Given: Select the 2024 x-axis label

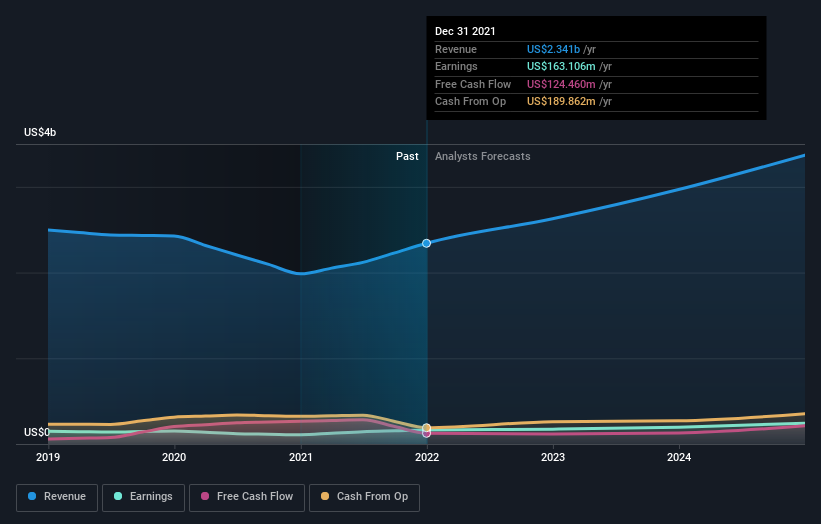Looking at the screenshot, I should [679, 457].
